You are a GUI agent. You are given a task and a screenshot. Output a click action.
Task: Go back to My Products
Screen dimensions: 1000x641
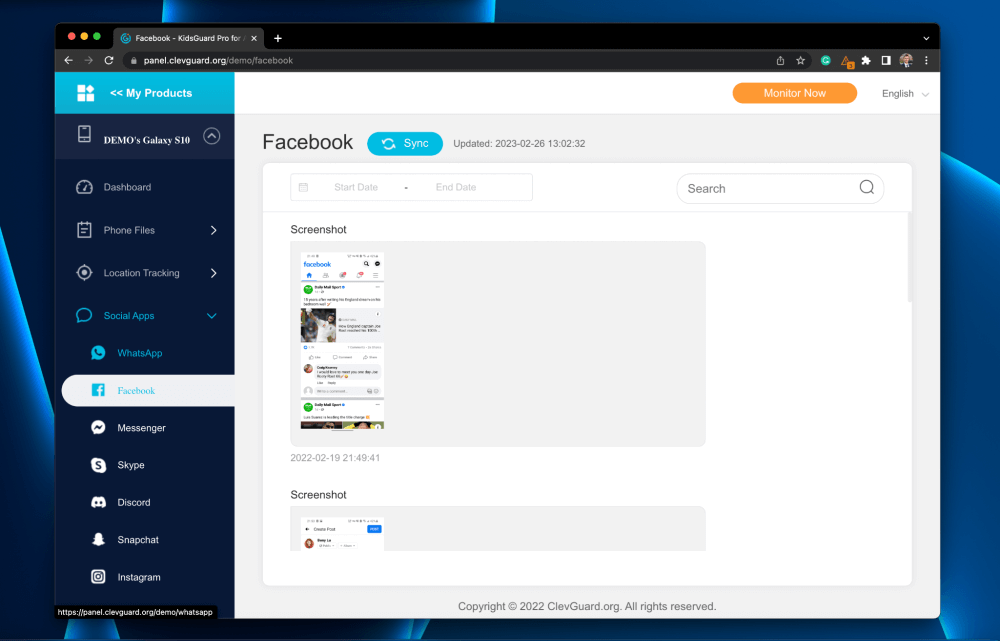tap(151, 93)
